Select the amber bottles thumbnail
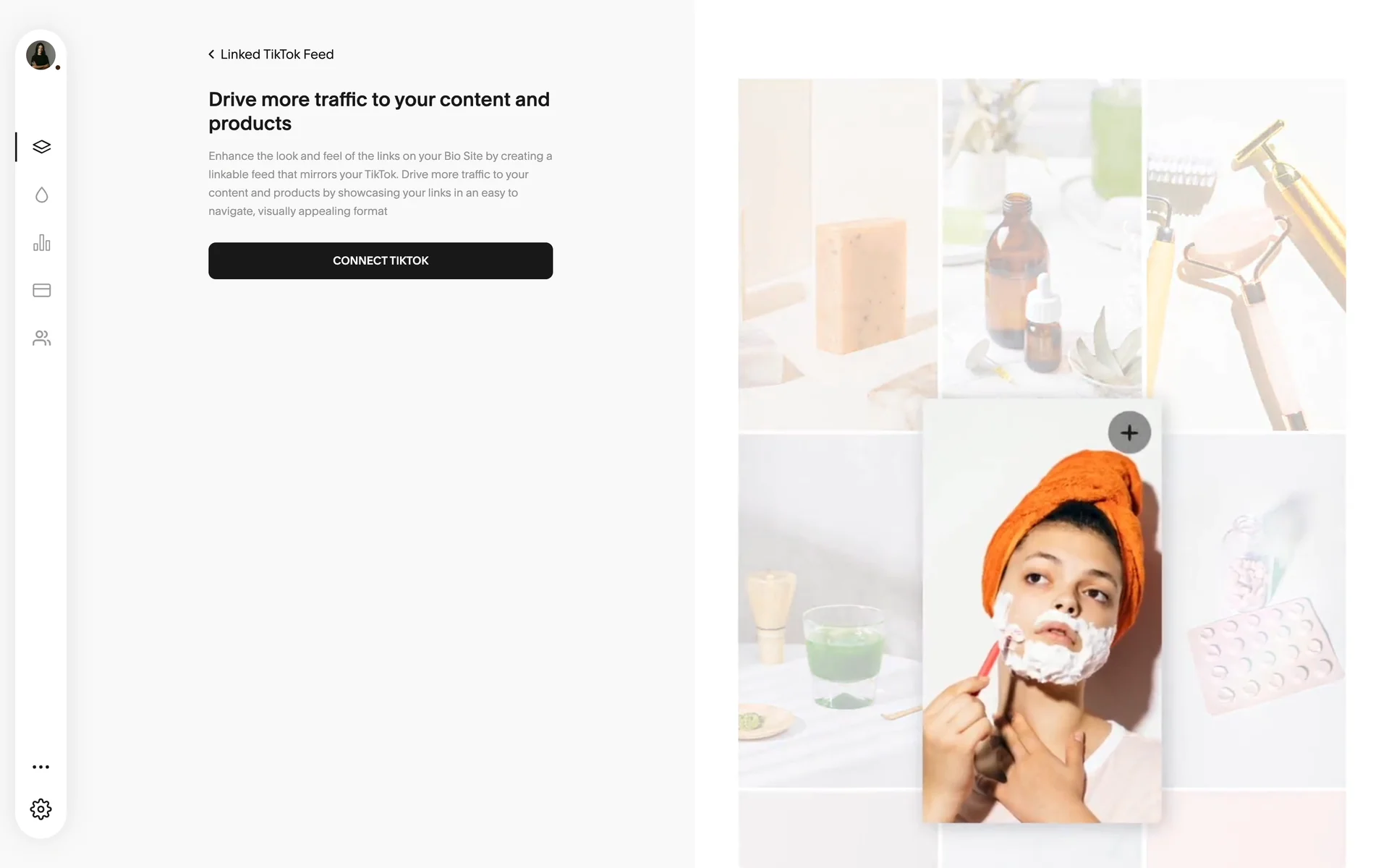Viewport: 1389px width, 868px height. coord(1042,239)
